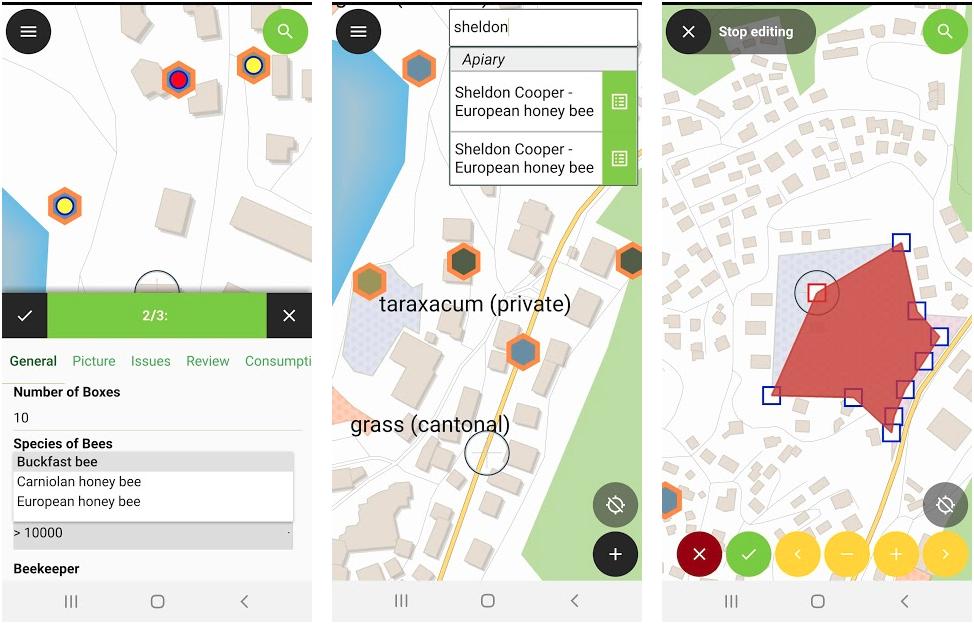Open the hamburger menu in the left screen
Image resolution: width=974 pixels, height=626 pixels.
[x=29, y=31]
